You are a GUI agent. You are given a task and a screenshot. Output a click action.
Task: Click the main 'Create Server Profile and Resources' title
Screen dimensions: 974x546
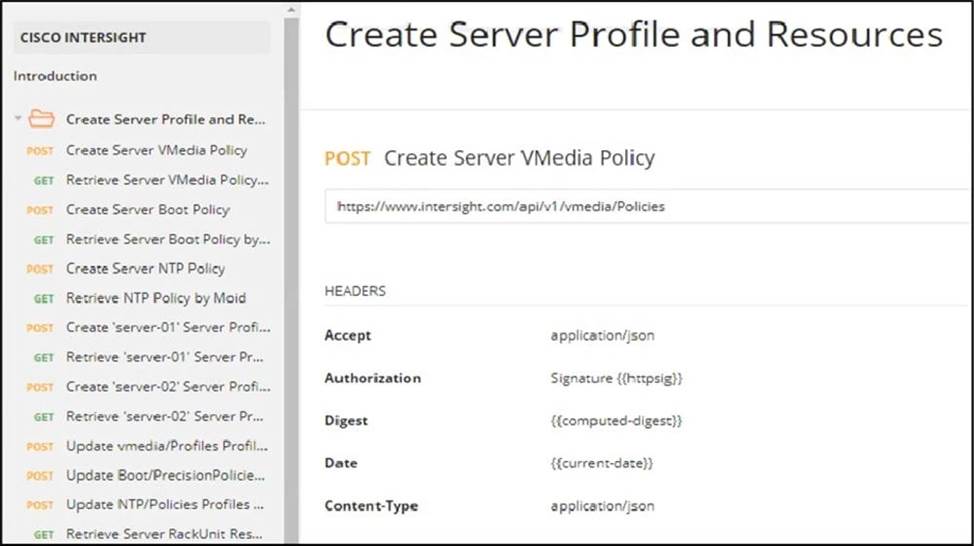click(634, 35)
